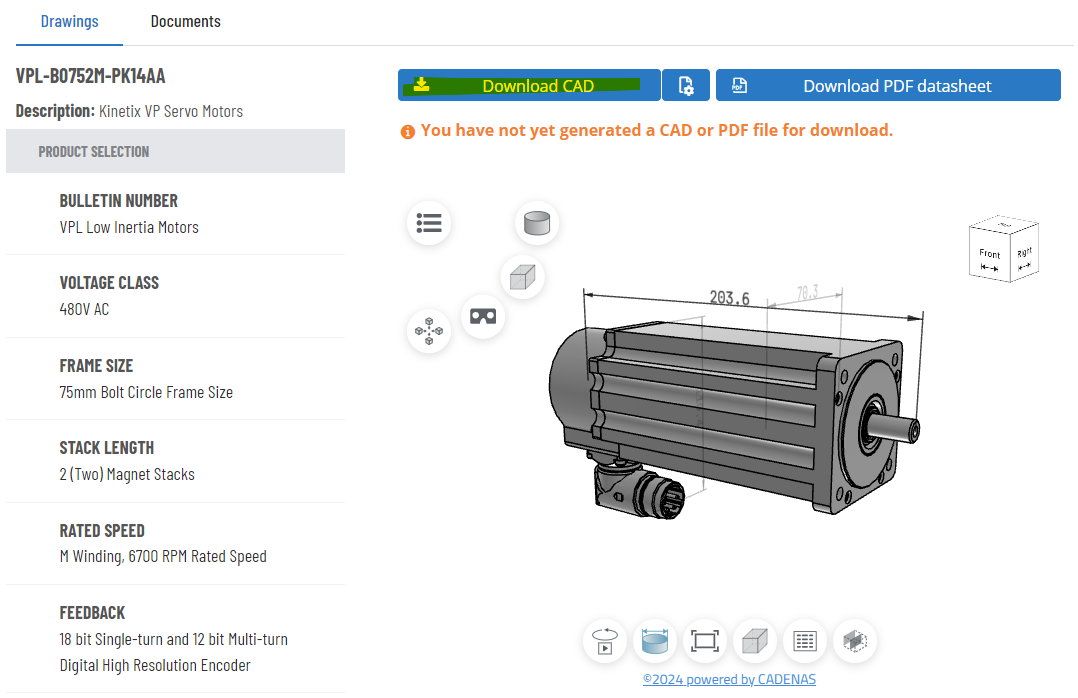Image resolution: width=1078 pixels, height=698 pixels.
Task: Open CAD generation settings with gear-file icon
Action: [x=686, y=85]
